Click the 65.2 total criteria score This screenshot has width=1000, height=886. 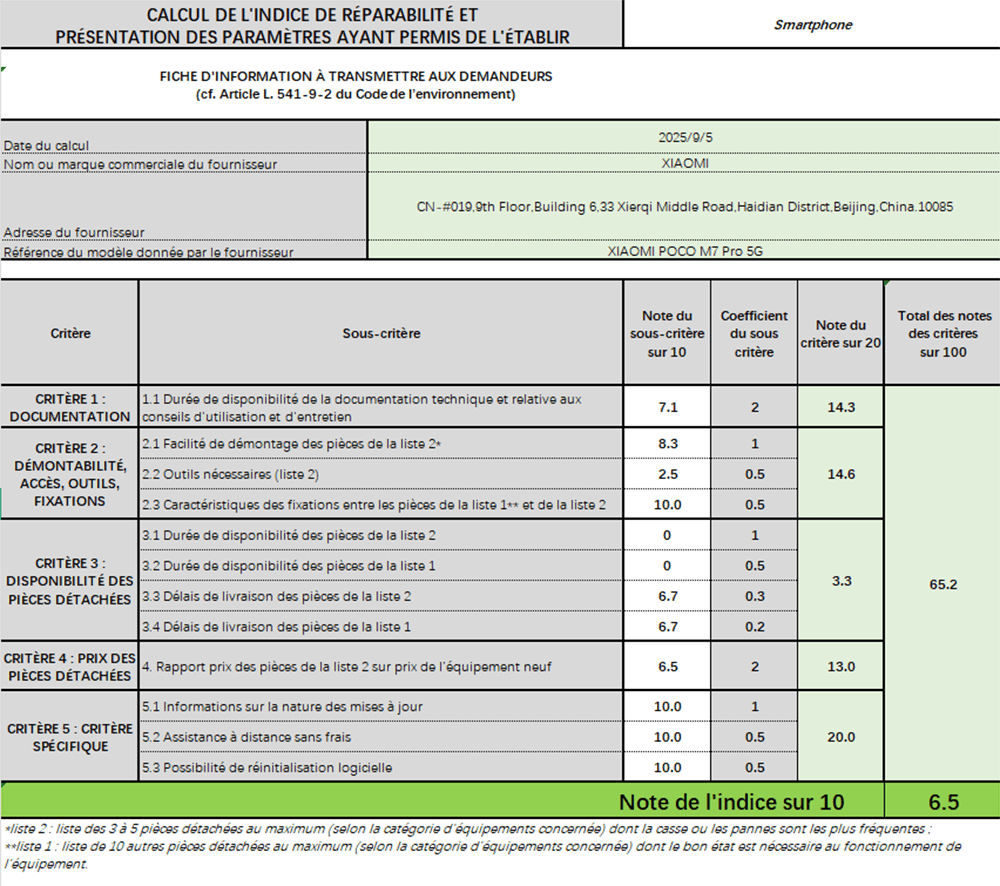pyautogui.click(x=942, y=584)
